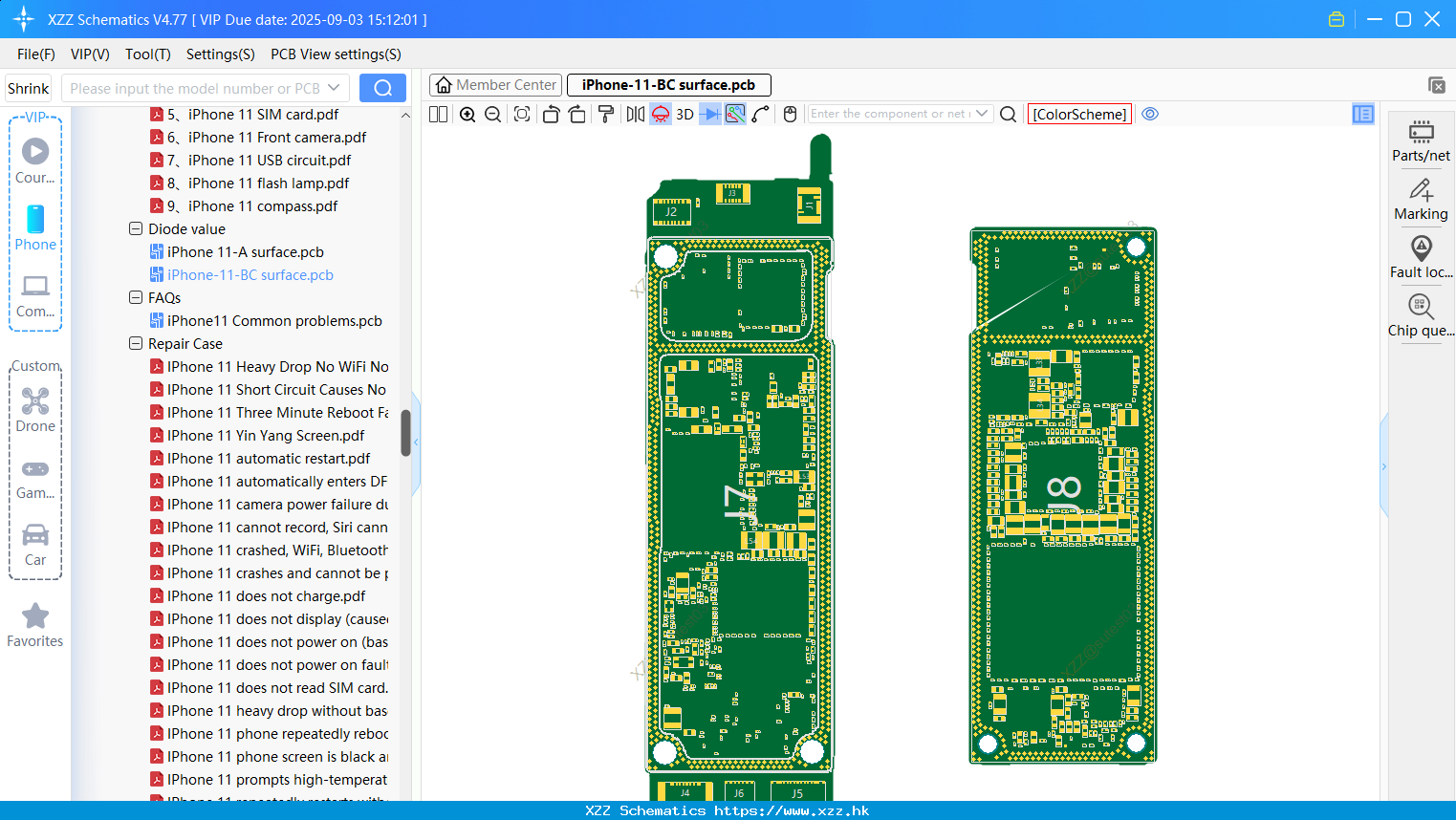Open the Fault location tool
This screenshot has width=1456, height=820.
click(1421, 257)
